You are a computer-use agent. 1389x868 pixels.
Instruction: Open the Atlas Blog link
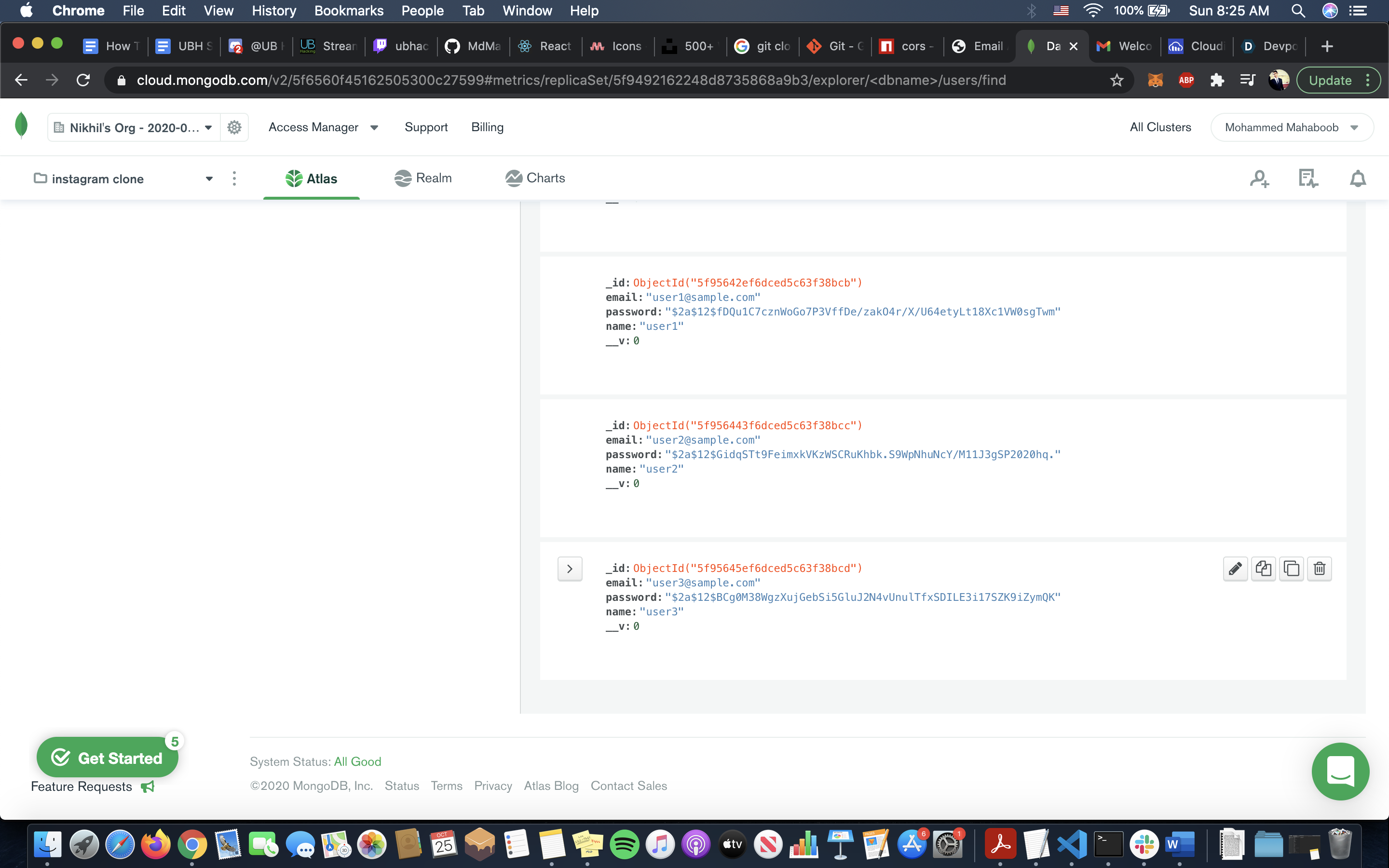pyautogui.click(x=551, y=786)
